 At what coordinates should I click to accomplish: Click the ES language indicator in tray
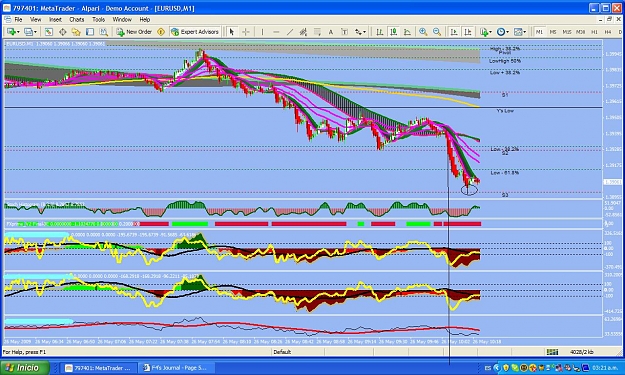click(488, 368)
